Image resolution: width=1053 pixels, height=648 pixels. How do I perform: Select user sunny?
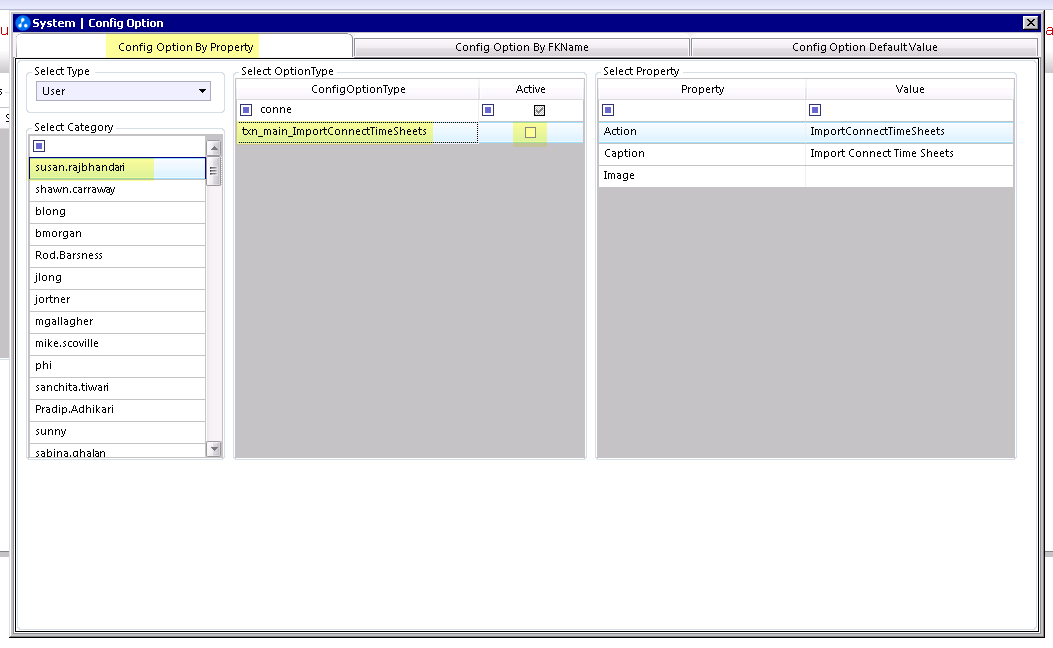pos(118,432)
